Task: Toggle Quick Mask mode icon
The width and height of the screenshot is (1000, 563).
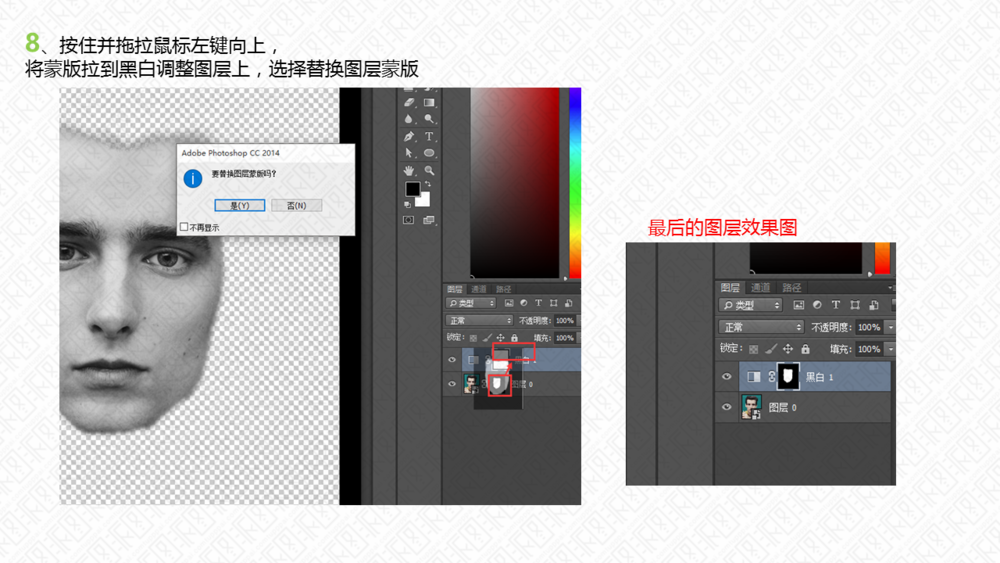Action: click(409, 220)
